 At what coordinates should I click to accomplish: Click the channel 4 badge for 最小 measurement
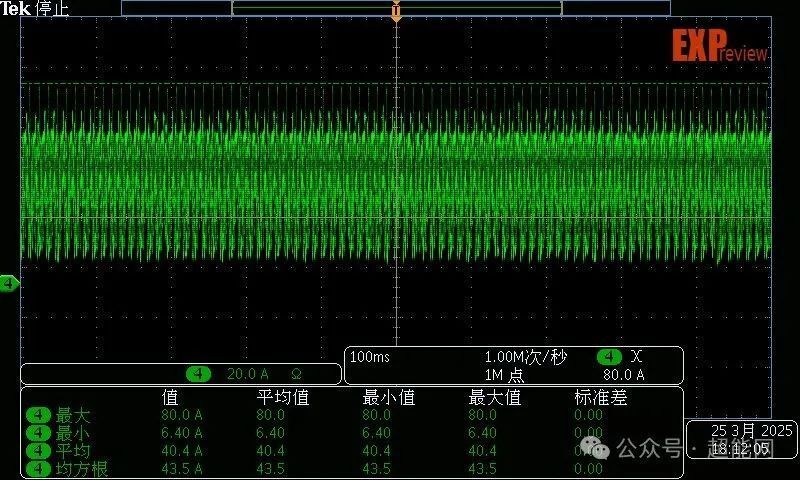click(x=38, y=433)
